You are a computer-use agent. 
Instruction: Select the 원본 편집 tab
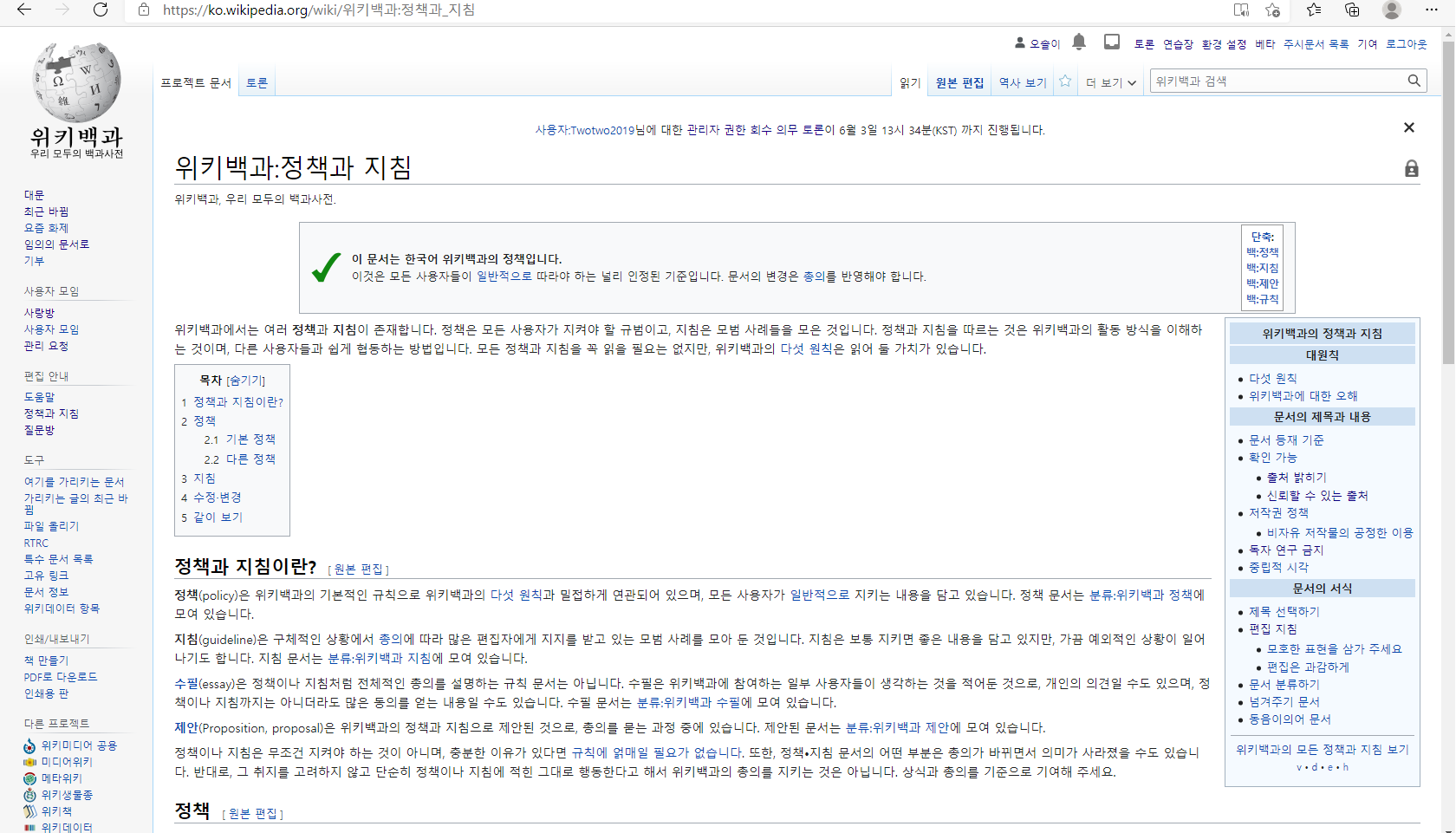pyautogui.click(x=959, y=83)
